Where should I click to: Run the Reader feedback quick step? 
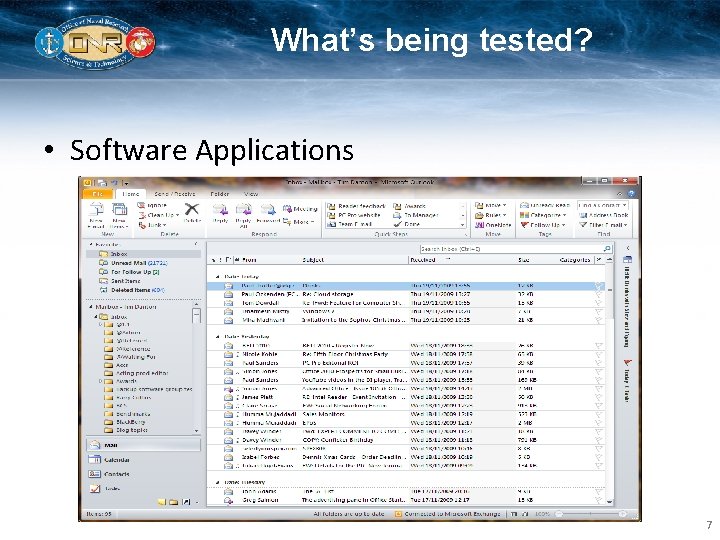[356, 206]
